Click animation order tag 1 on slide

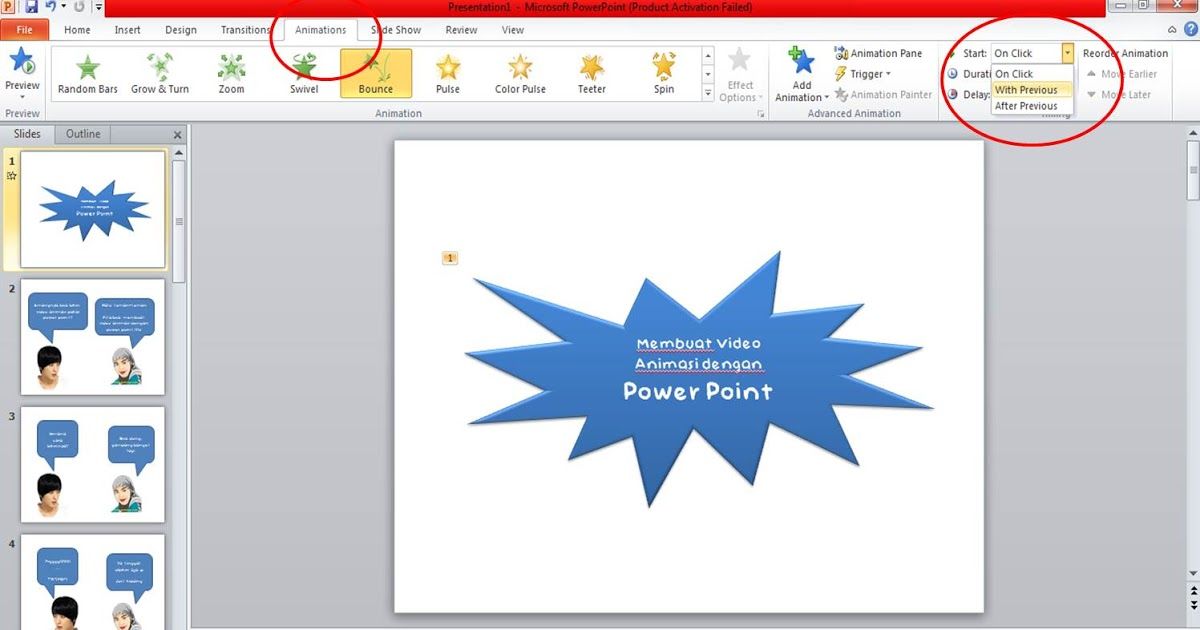point(449,259)
